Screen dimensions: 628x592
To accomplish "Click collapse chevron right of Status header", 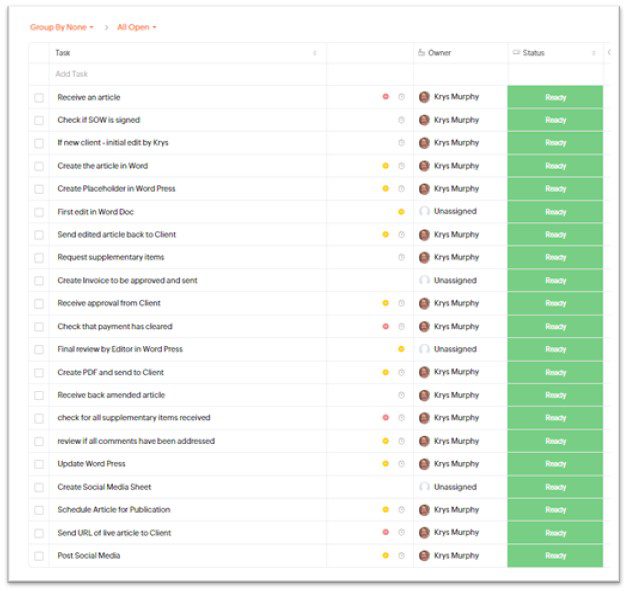I will (609, 52).
